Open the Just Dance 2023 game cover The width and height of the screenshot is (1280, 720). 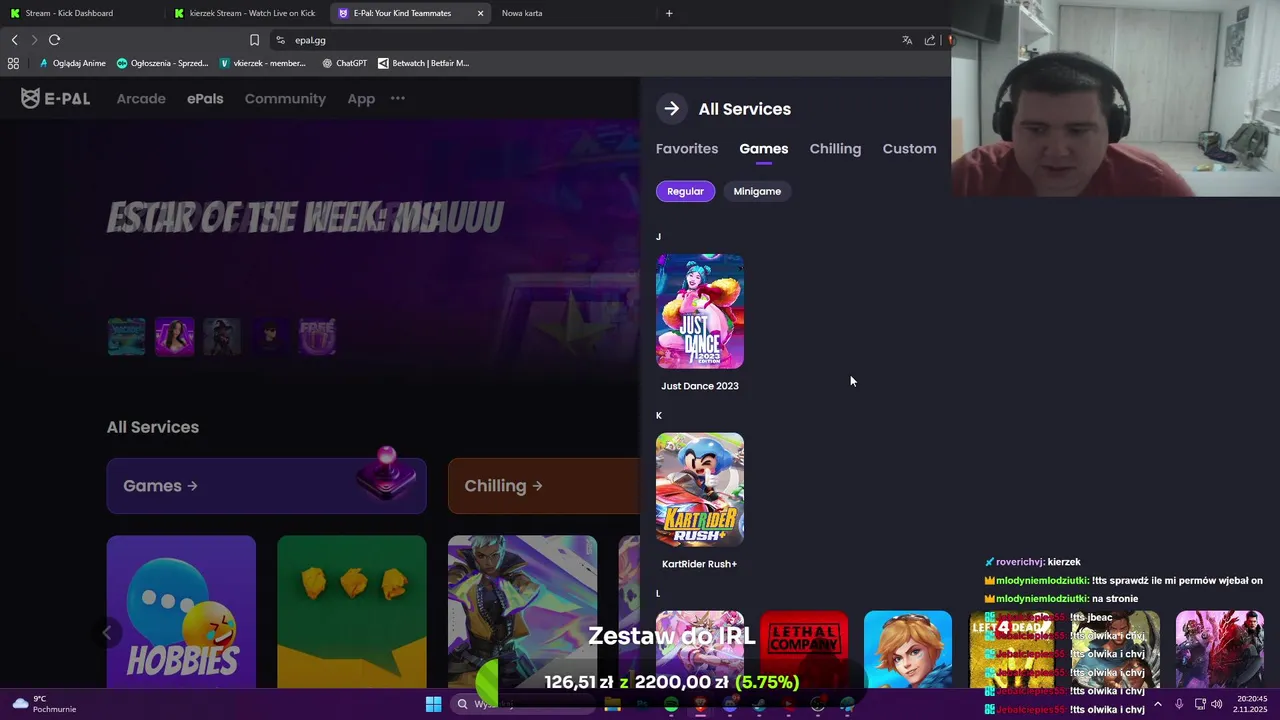pyautogui.click(x=700, y=311)
